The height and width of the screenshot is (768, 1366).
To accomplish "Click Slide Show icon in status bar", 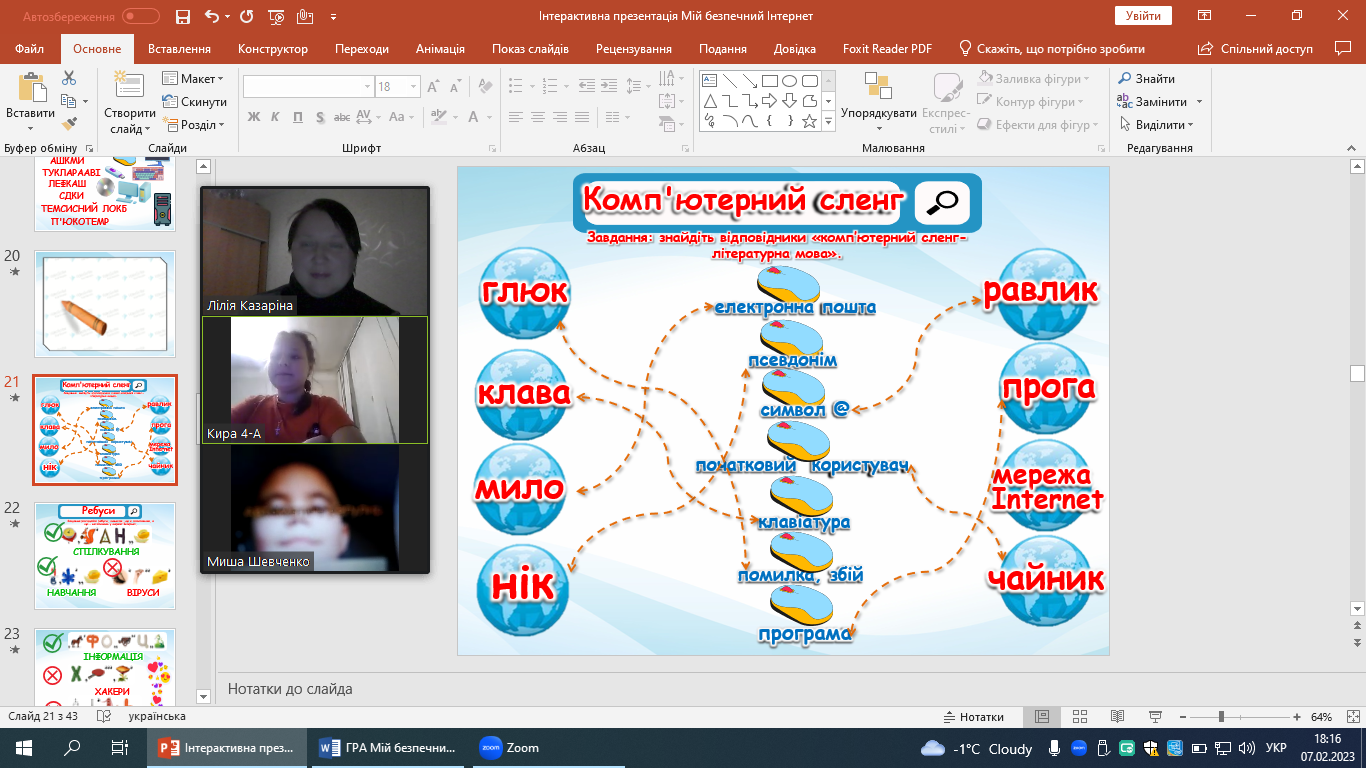I will (1153, 717).
